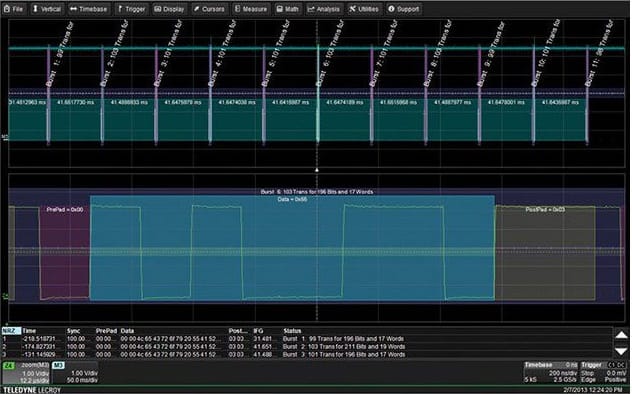Open the Z4 zoom trace descriptor box
The image size is (632, 394).
point(26,373)
